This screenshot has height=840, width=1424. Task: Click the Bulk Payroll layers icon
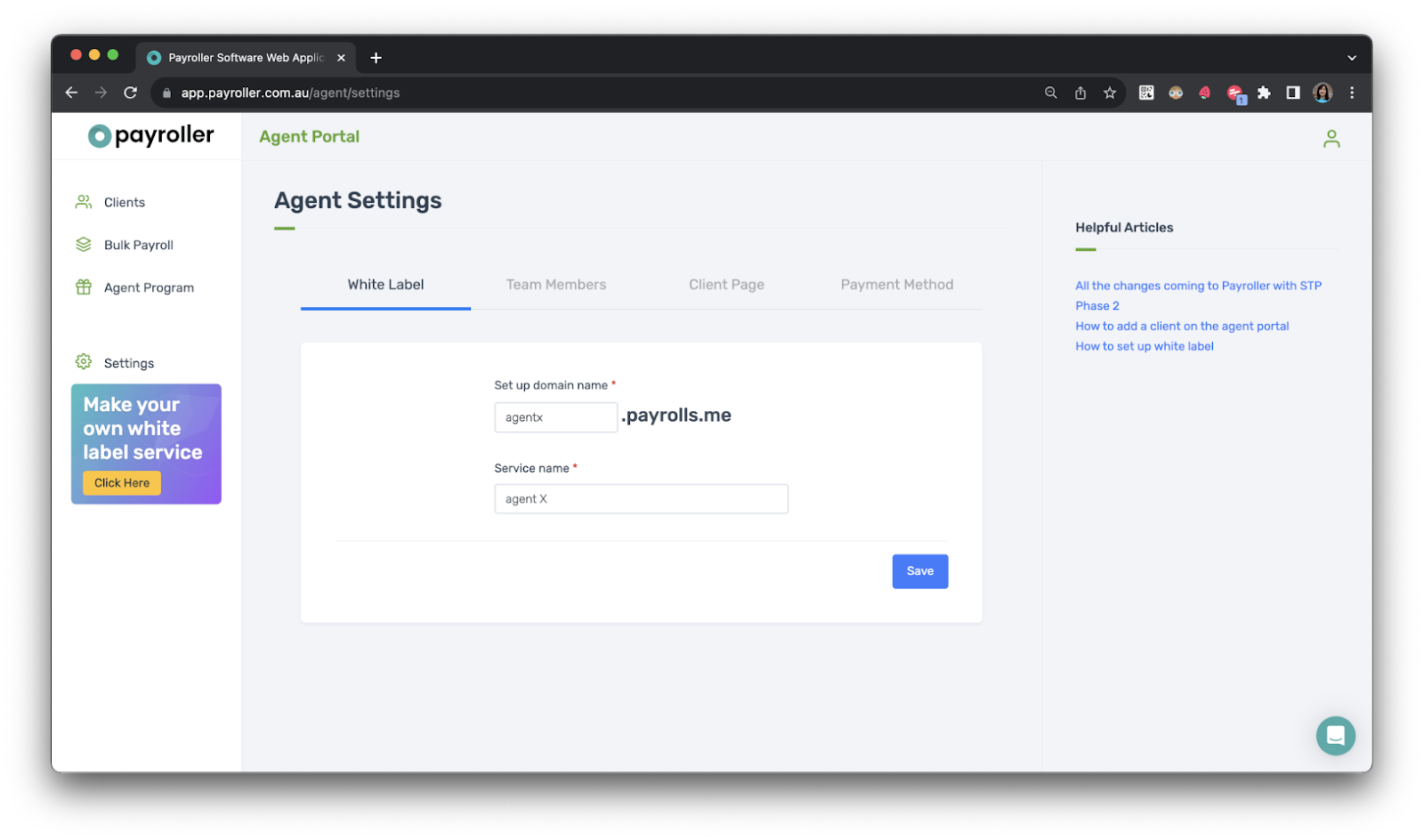point(84,245)
